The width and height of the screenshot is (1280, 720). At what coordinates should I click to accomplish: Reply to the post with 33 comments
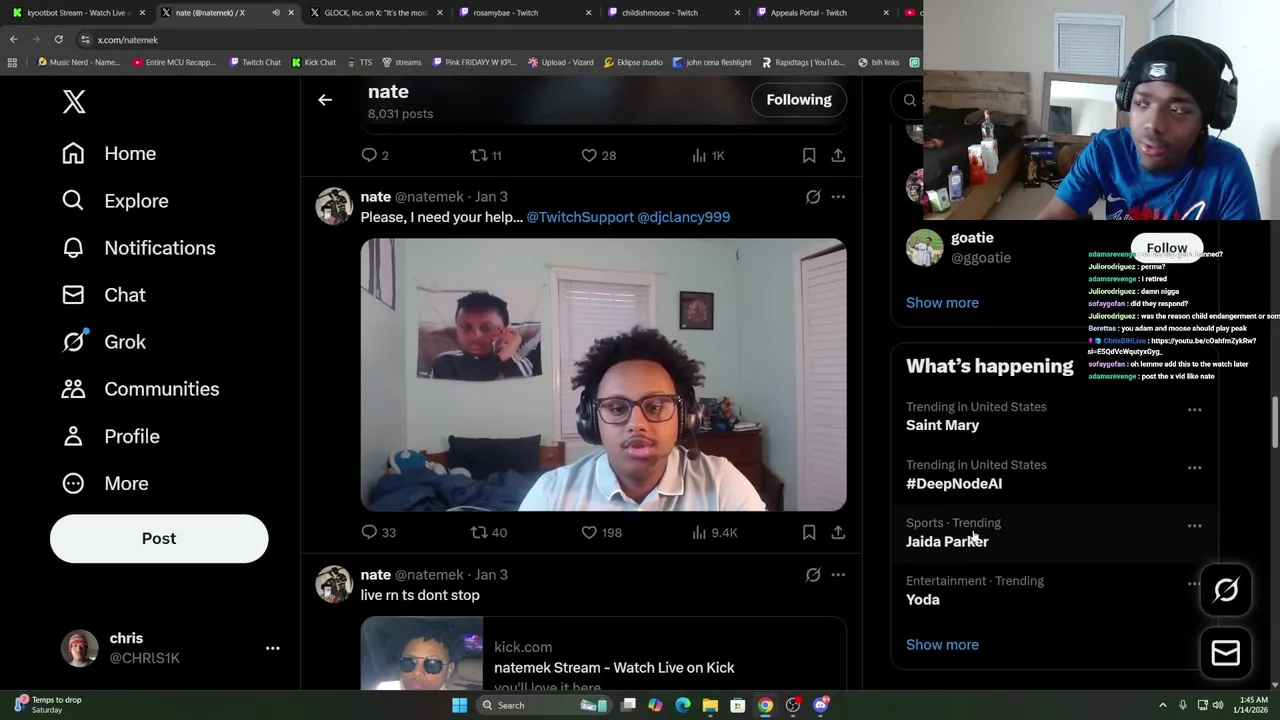tap(378, 532)
